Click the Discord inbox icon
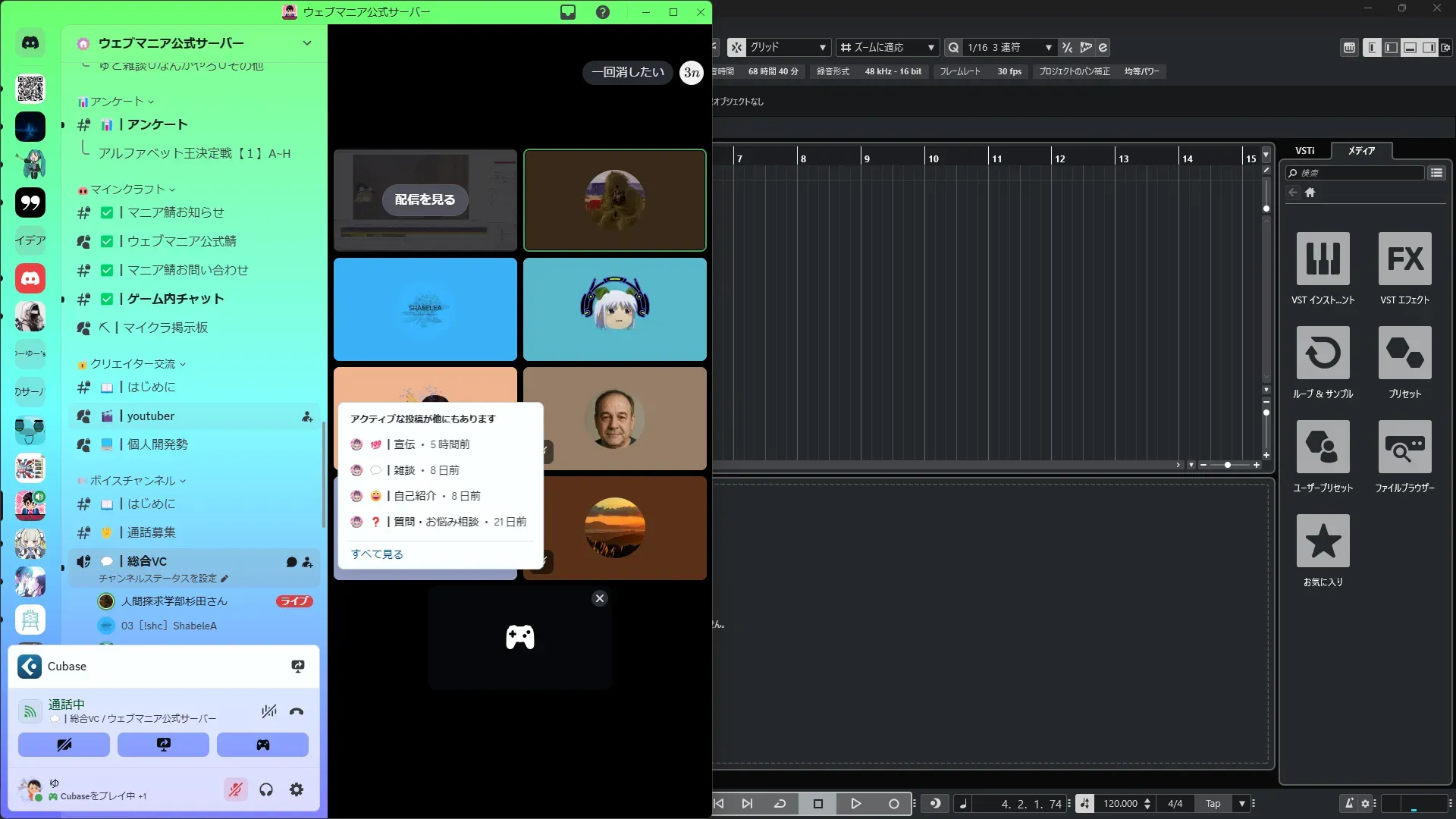1456x819 pixels. tap(568, 12)
